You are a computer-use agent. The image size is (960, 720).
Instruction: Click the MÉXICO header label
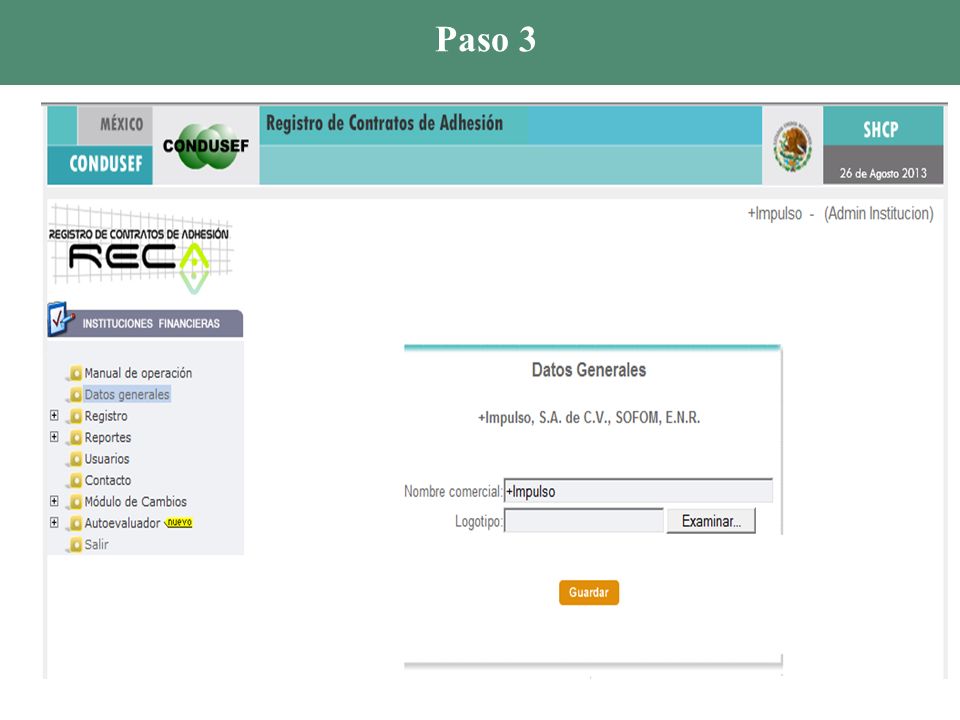point(121,124)
